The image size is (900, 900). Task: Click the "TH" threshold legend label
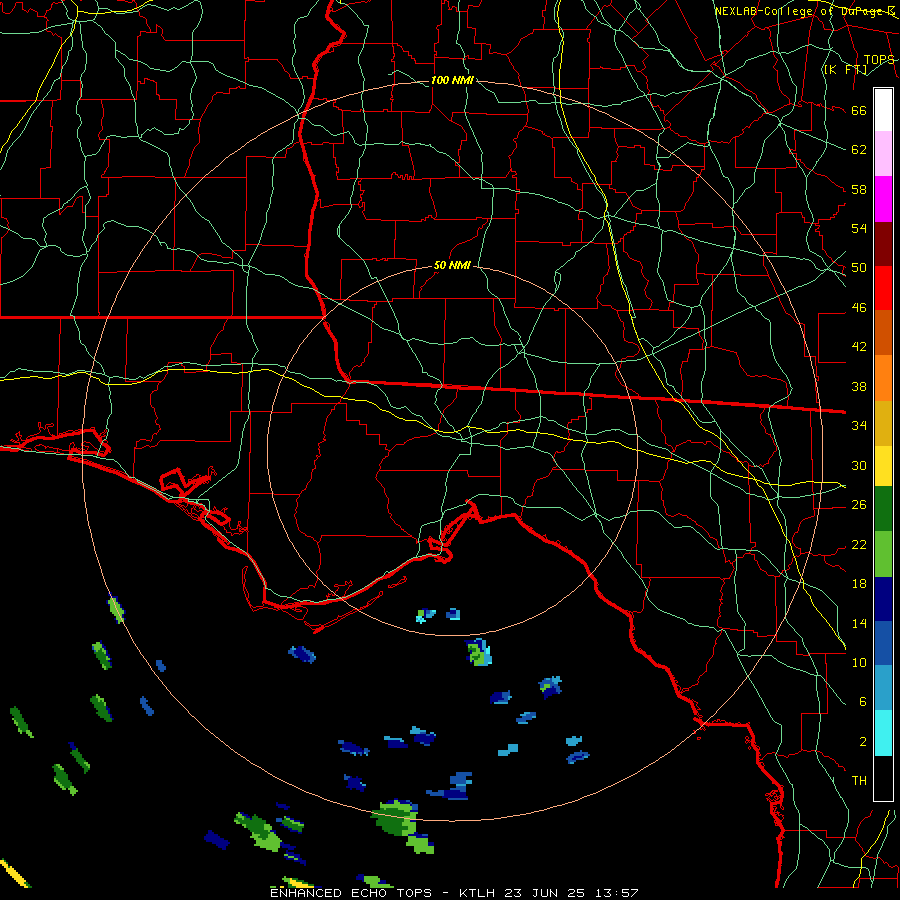(x=859, y=781)
